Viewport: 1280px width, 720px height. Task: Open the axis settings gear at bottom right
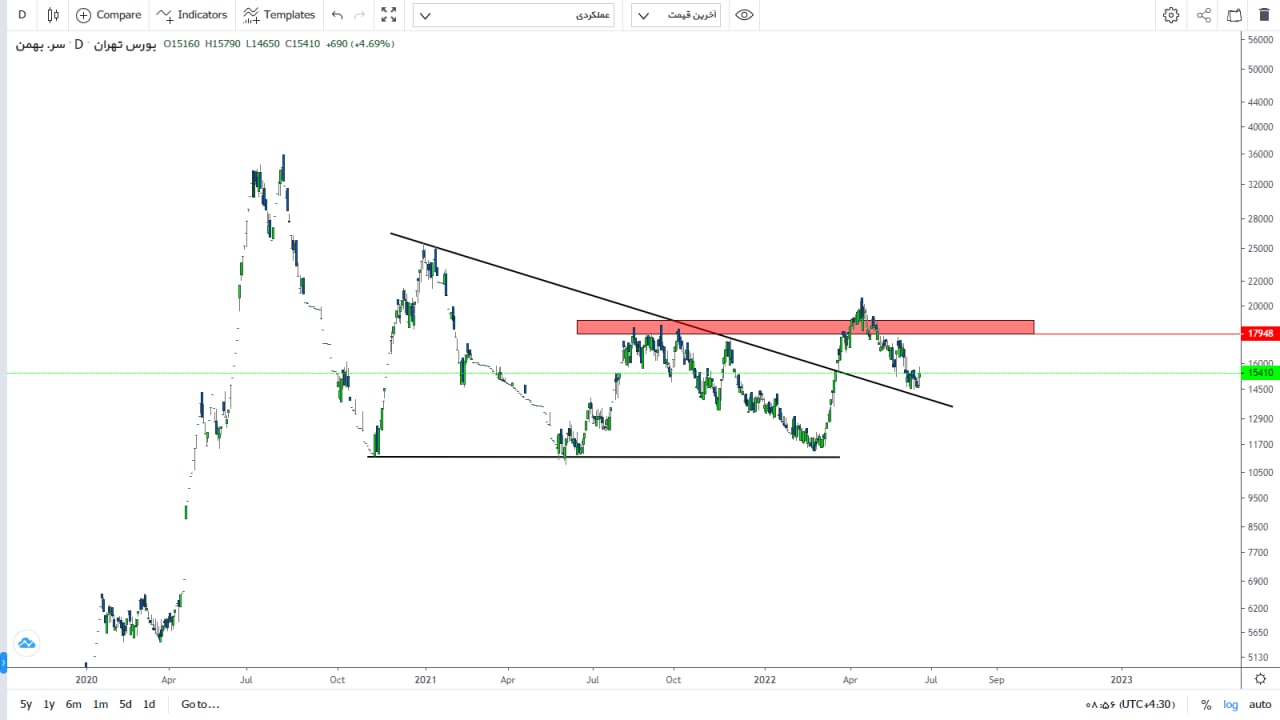click(1260, 679)
